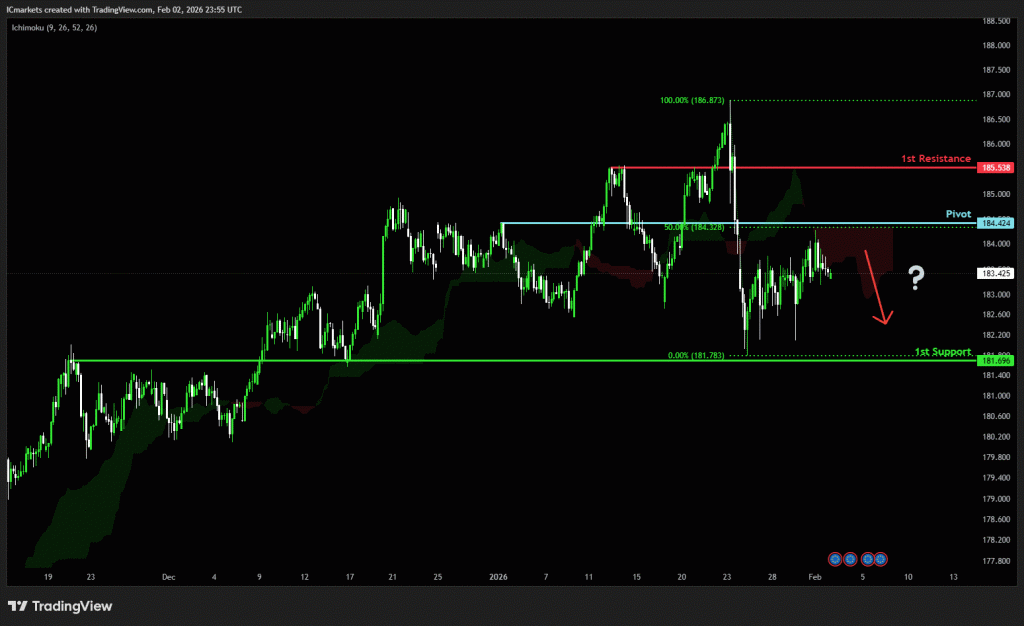Select the 1st Support text label
This screenshot has height=626, width=1024.
click(942, 352)
